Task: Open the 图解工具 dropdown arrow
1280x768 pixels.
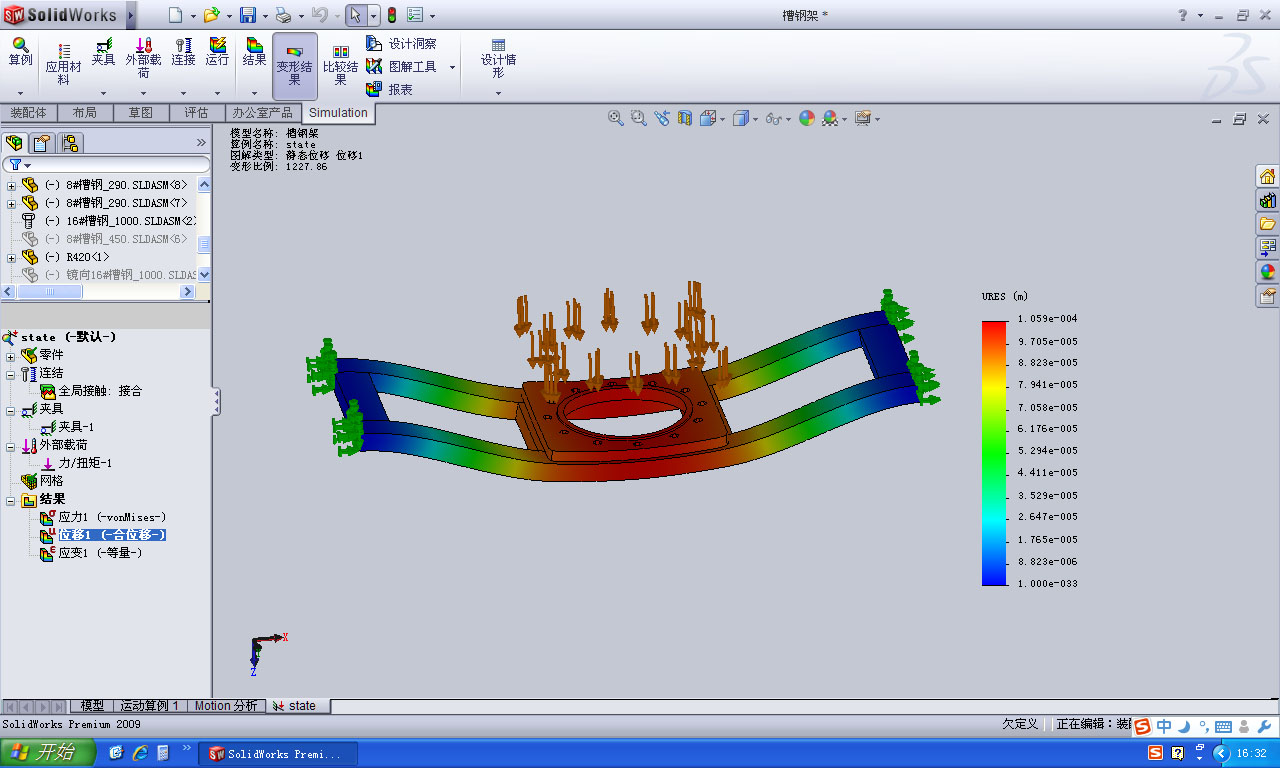Action: click(x=452, y=67)
